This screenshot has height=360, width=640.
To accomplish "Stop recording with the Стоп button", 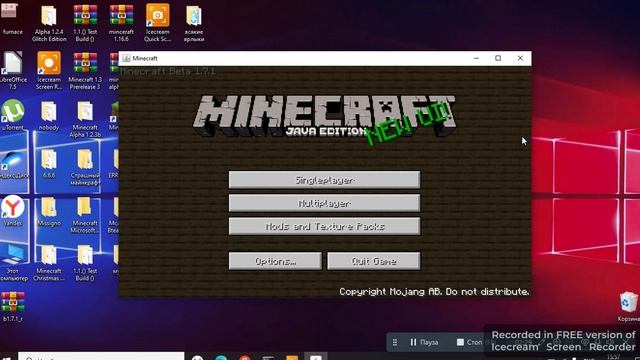I will 469,342.
